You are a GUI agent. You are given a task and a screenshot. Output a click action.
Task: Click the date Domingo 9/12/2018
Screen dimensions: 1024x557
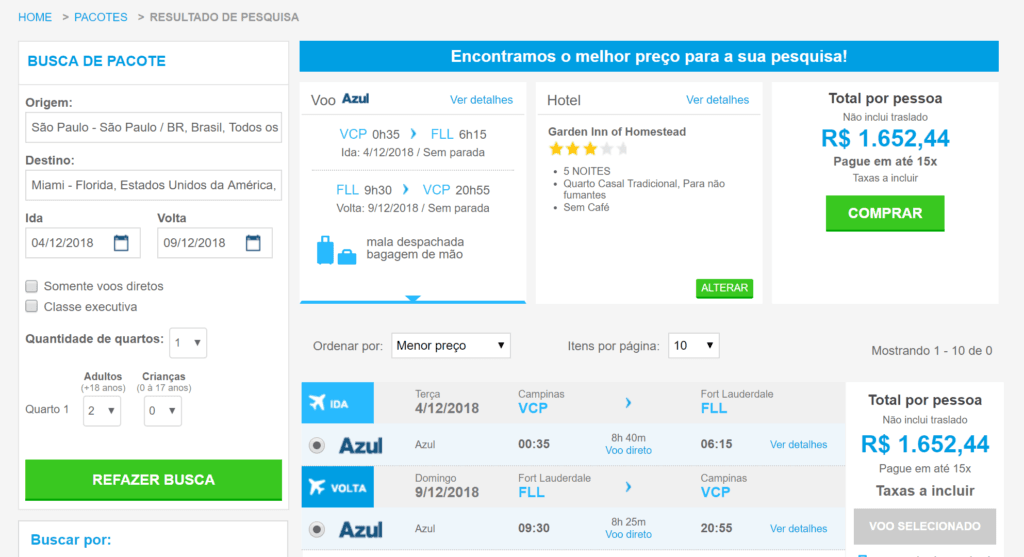tap(447, 486)
